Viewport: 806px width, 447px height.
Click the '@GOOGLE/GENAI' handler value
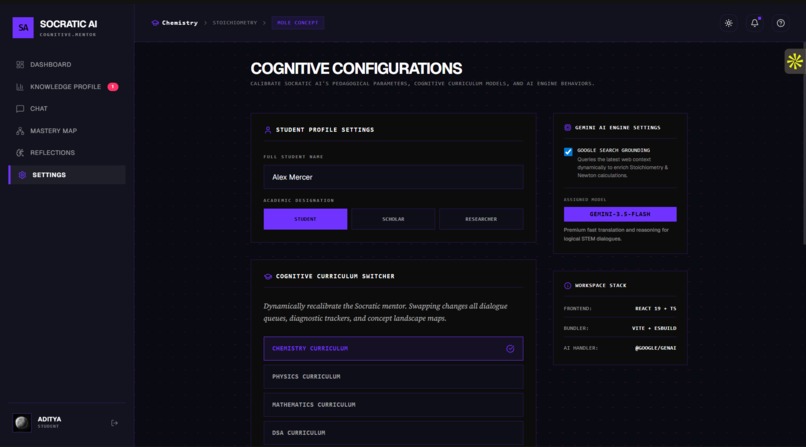[655, 348]
